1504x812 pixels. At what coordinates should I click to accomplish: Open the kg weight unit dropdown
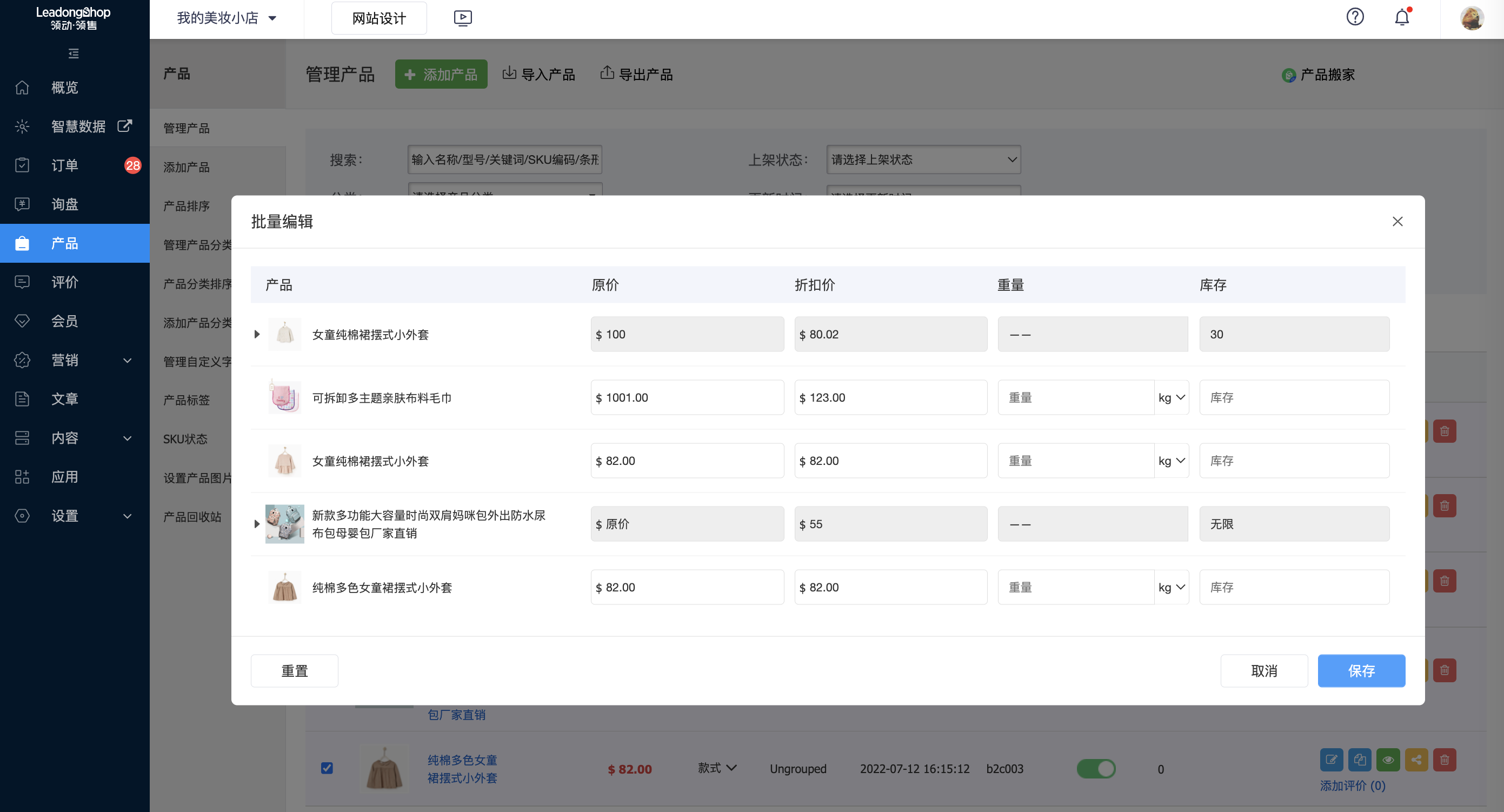(x=1172, y=397)
